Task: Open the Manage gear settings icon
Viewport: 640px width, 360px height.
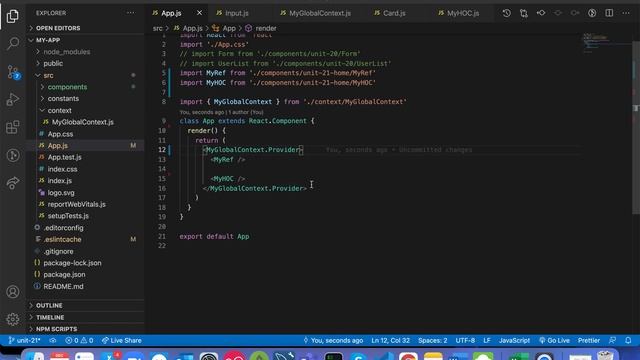Action: [13, 319]
